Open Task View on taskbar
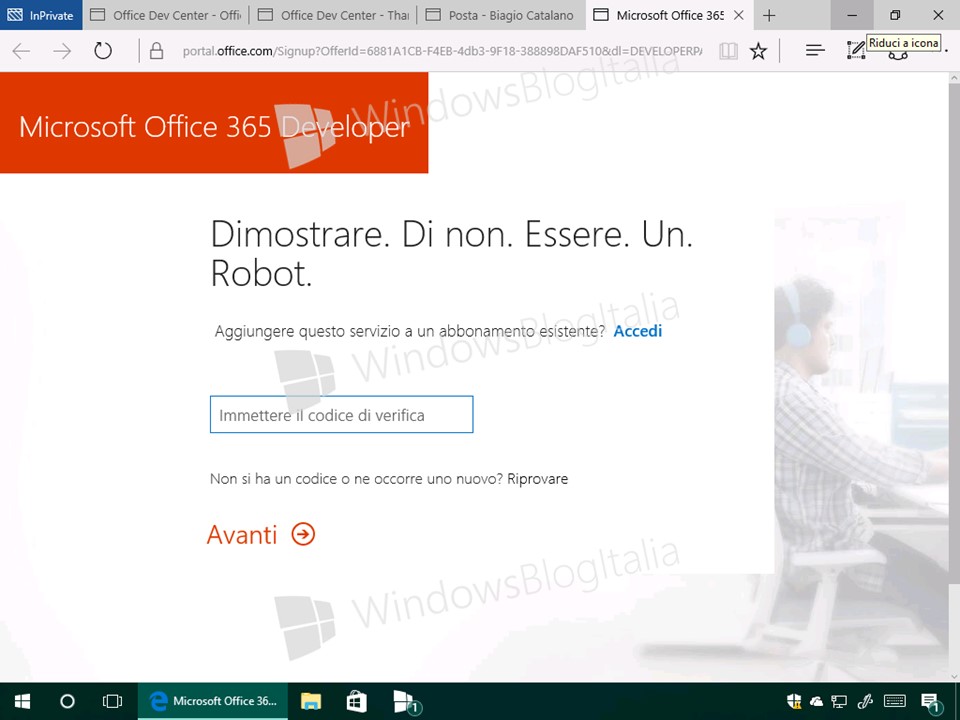The height and width of the screenshot is (720, 960). pyautogui.click(x=113, y=701)
